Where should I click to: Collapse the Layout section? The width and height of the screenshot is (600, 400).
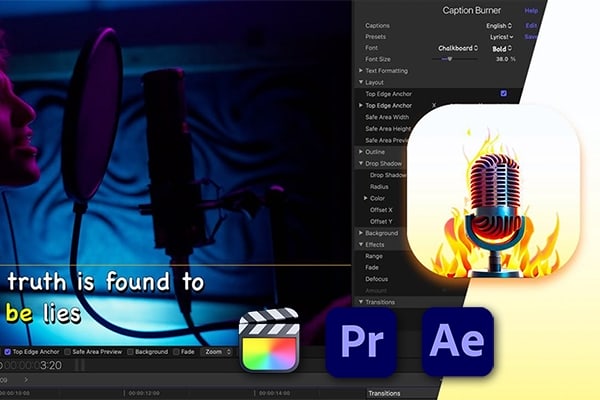coord(360,82)
